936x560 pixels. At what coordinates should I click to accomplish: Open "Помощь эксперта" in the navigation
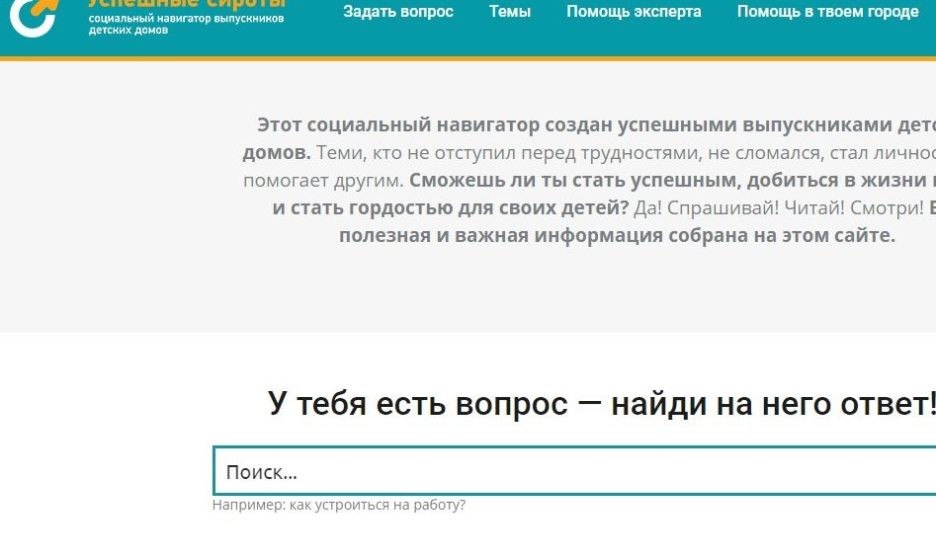pyautogui.click(x=633, y=12)
